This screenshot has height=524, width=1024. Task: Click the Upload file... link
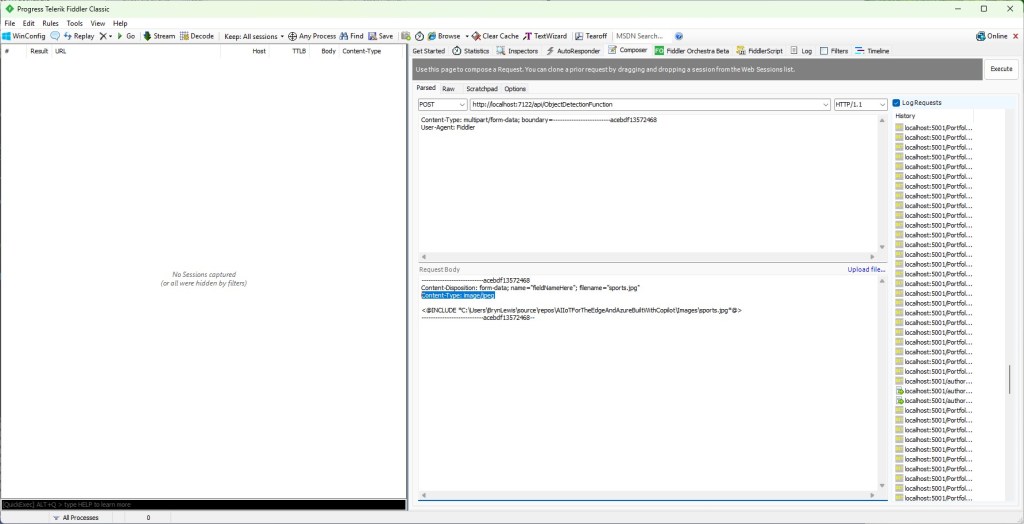(866, 269)
